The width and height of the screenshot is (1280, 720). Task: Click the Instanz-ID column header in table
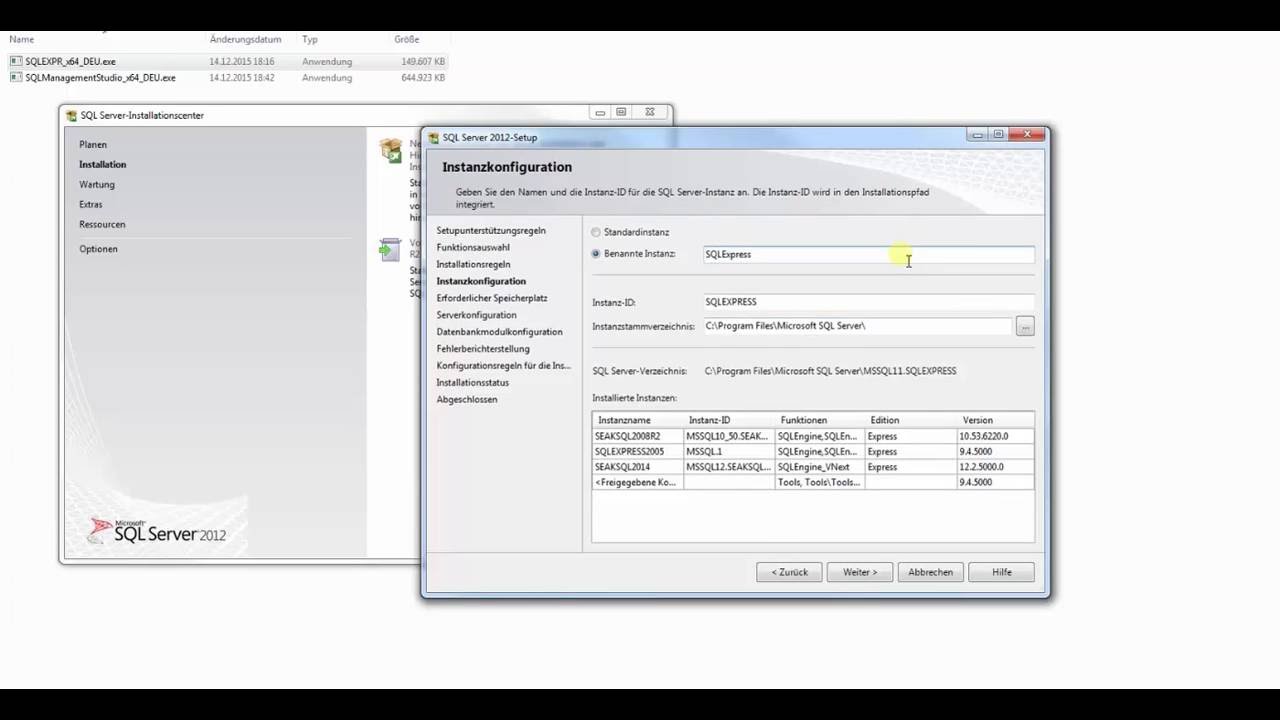point(729,420)
